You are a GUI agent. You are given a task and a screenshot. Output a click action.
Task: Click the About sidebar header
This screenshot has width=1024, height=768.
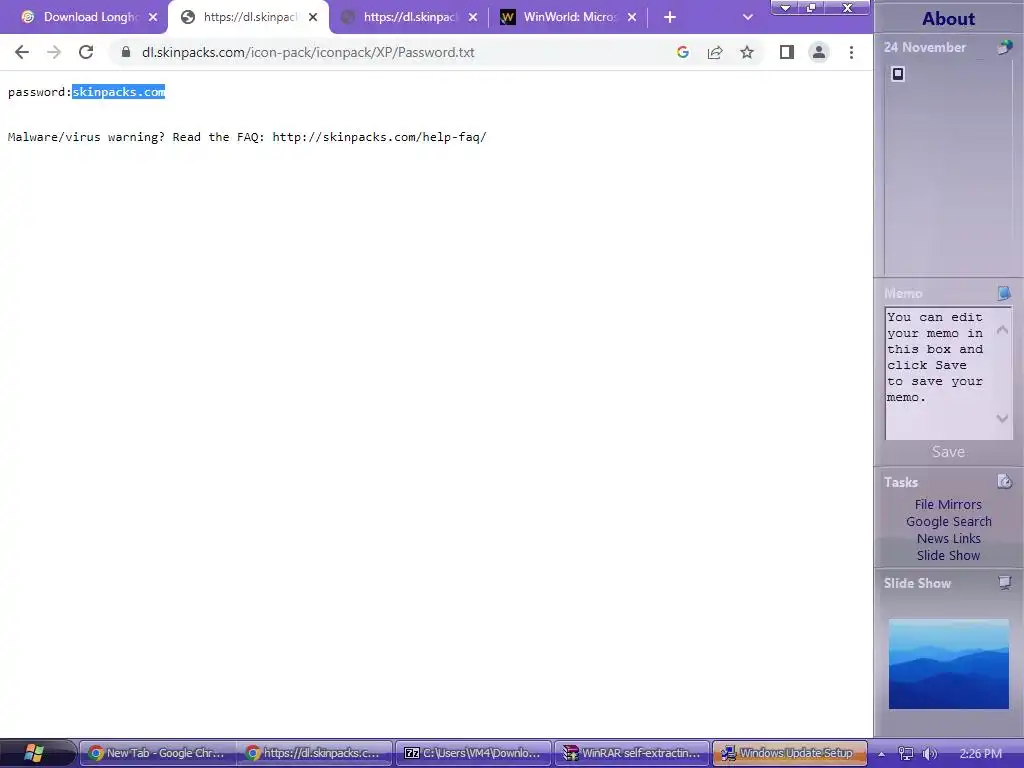pyautogui.click(x=948, y=18)
